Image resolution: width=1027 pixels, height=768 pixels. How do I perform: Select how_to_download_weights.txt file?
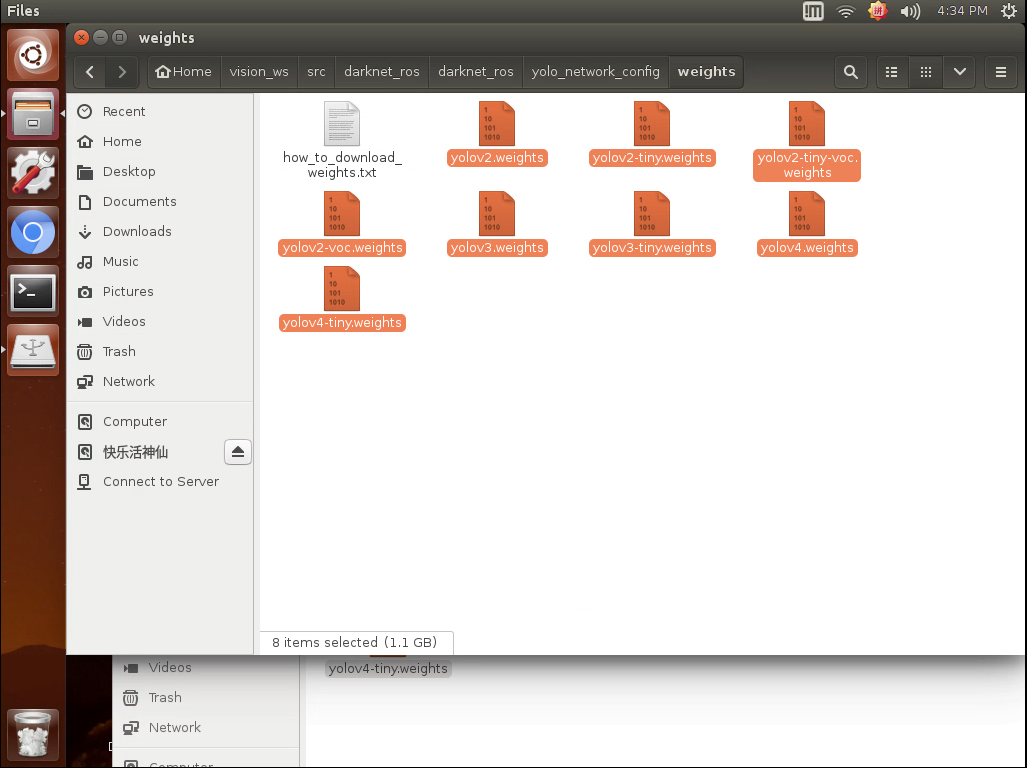(x=342, y=140)
